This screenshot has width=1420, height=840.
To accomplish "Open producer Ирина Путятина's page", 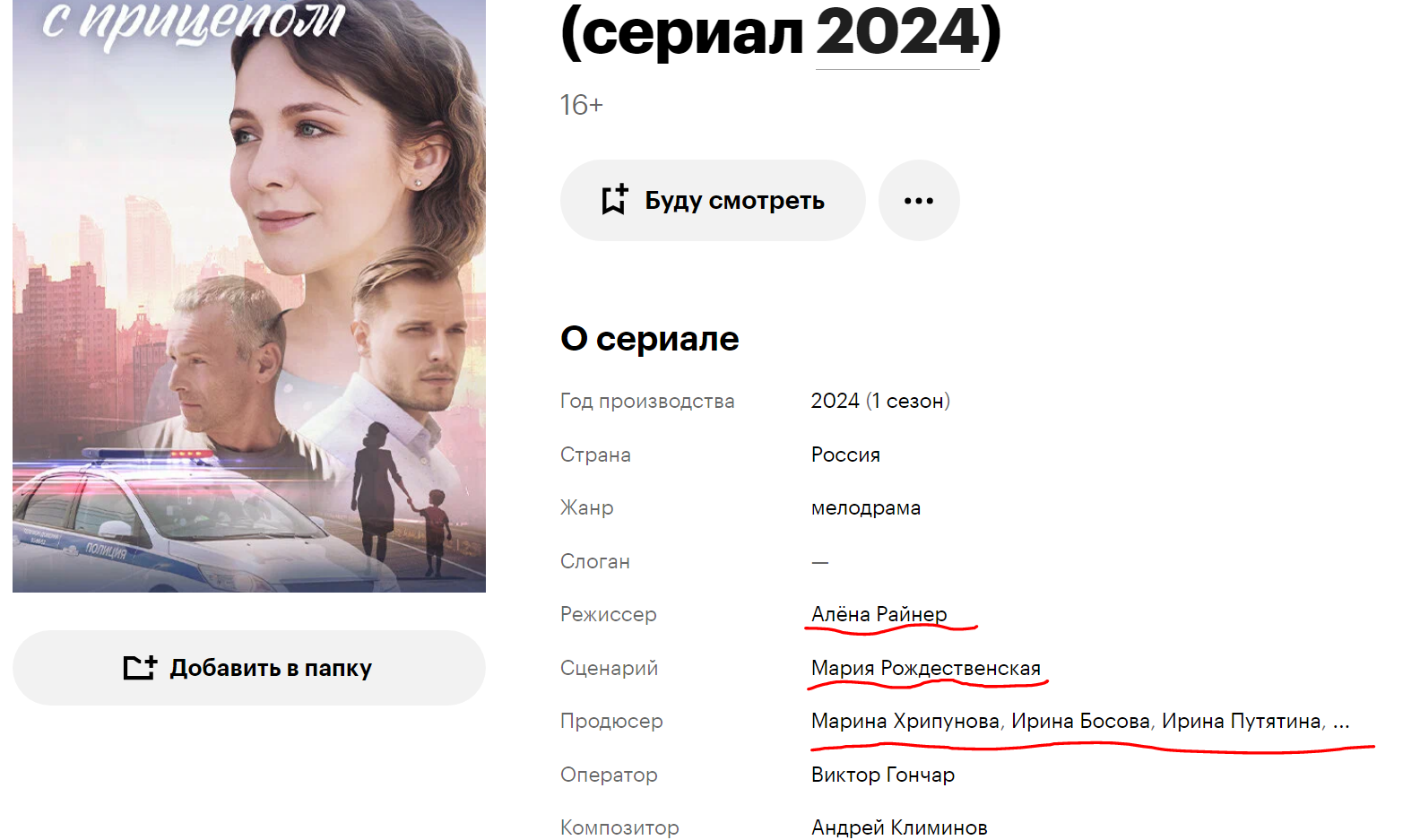I will [x=1242, y=721].
